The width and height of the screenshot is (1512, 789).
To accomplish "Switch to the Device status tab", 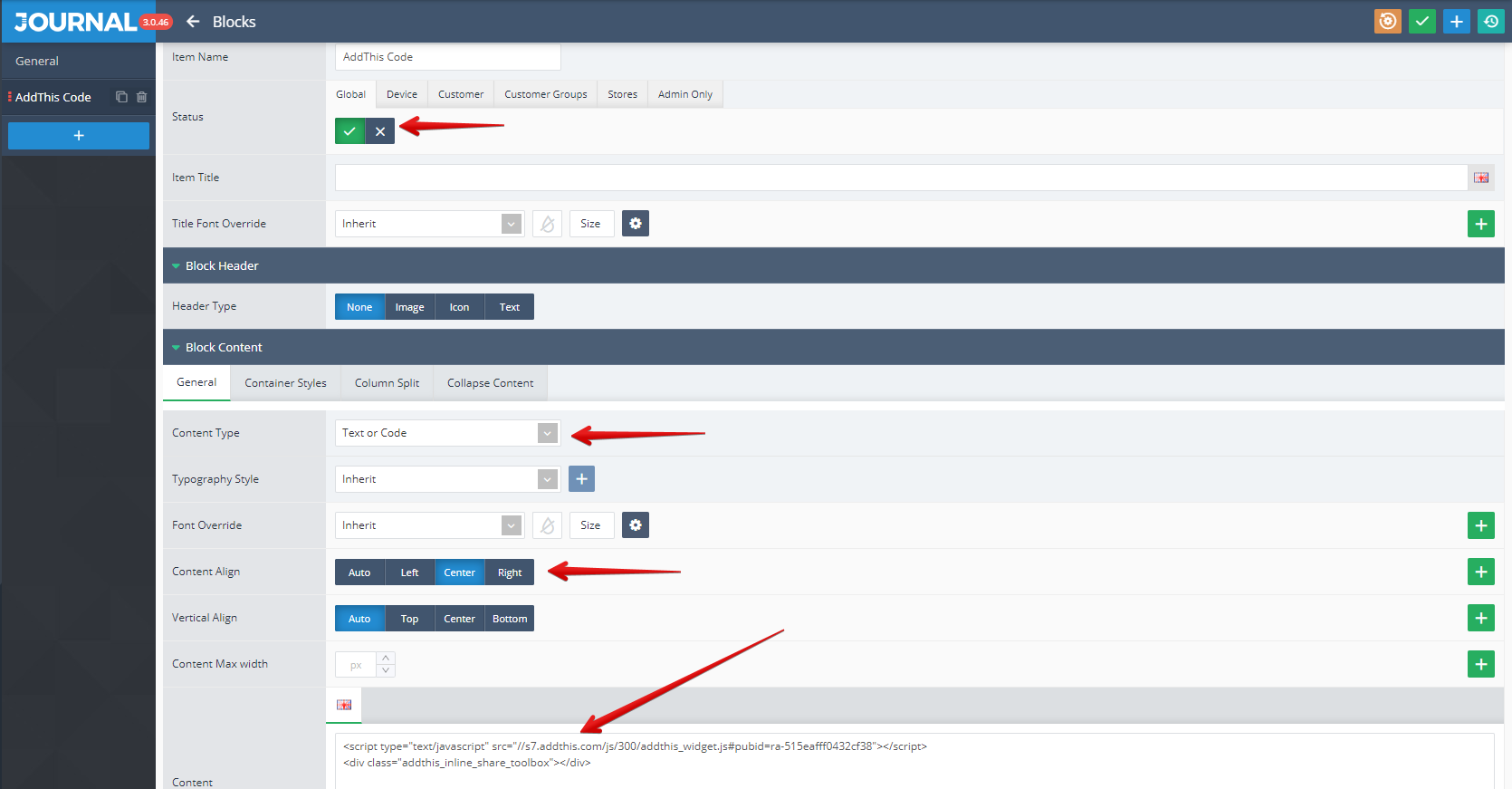I will click(x=402, y=94).
